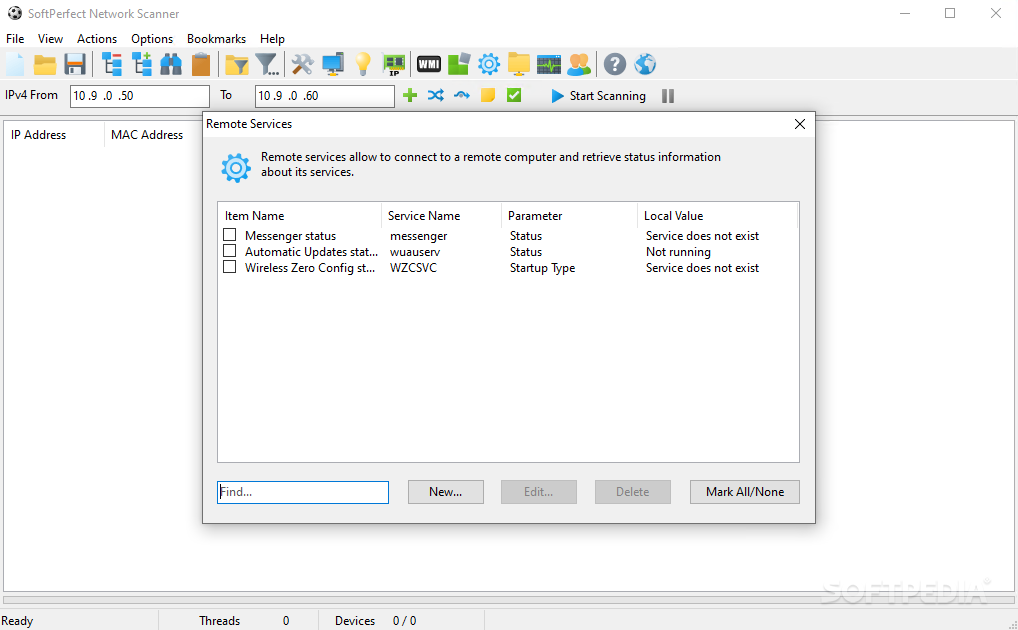This screenshot has width=1018, height=630.
Task: Click the folder with funnel filter icon
Action: click(x=237, y=64)
